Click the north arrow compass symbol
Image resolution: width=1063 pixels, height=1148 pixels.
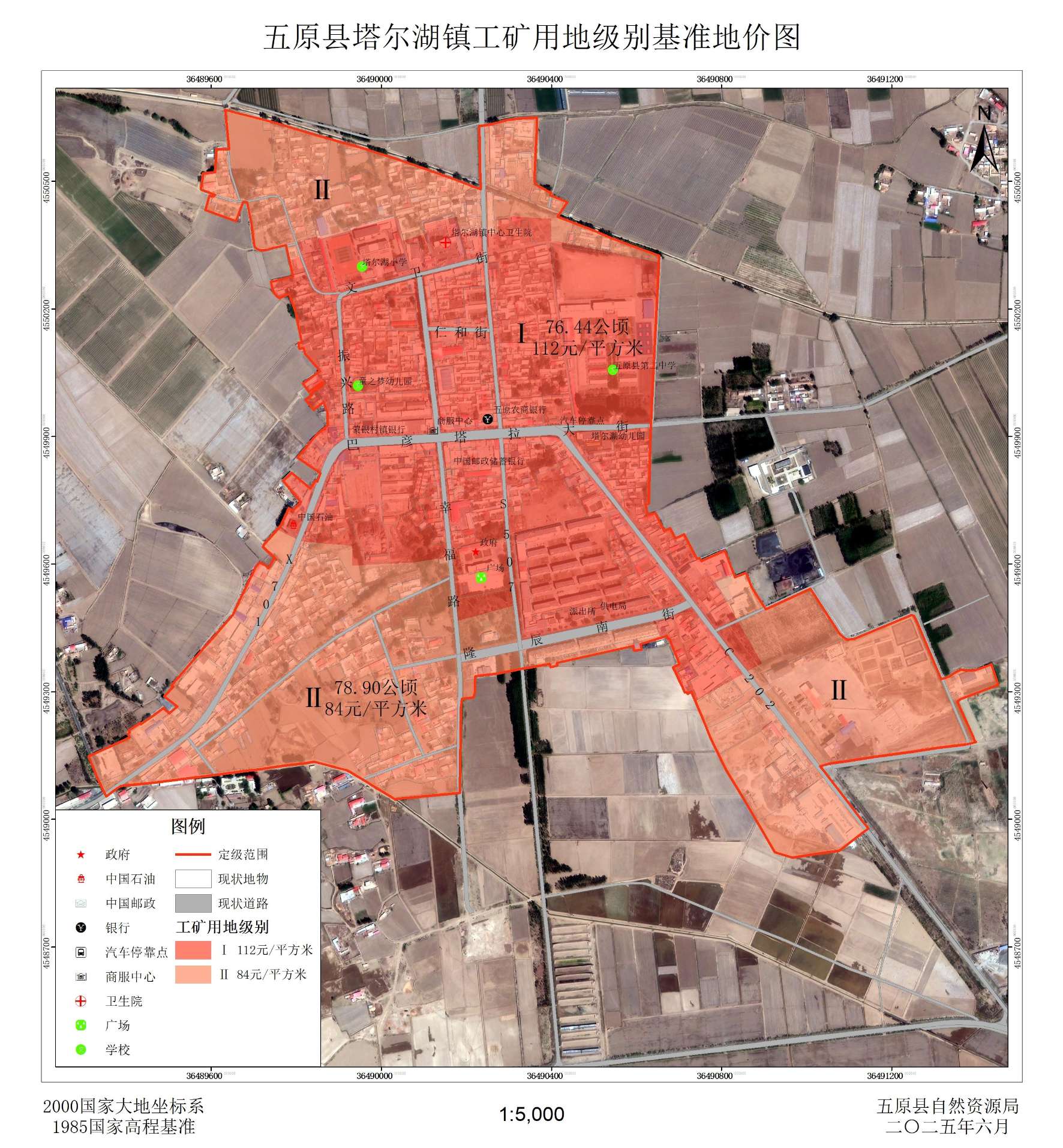[984, 139]
